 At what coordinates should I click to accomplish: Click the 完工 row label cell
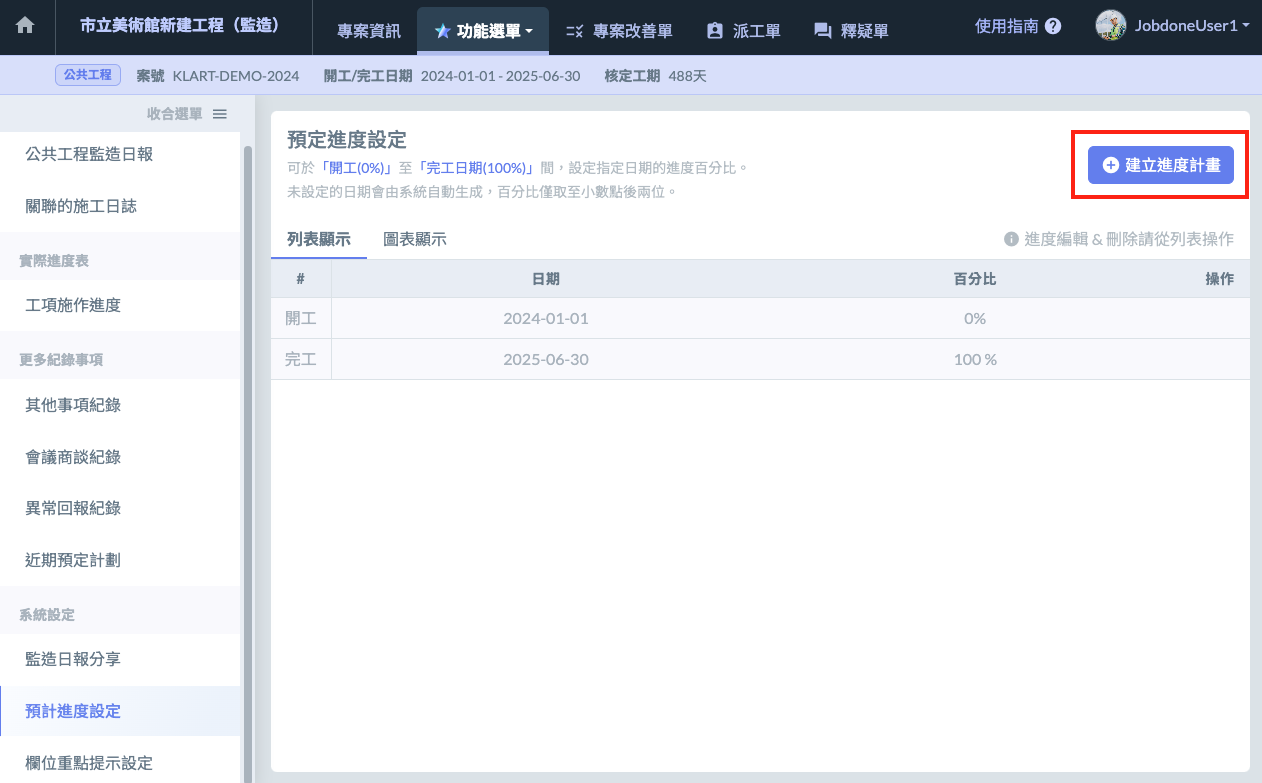(301, 359)
